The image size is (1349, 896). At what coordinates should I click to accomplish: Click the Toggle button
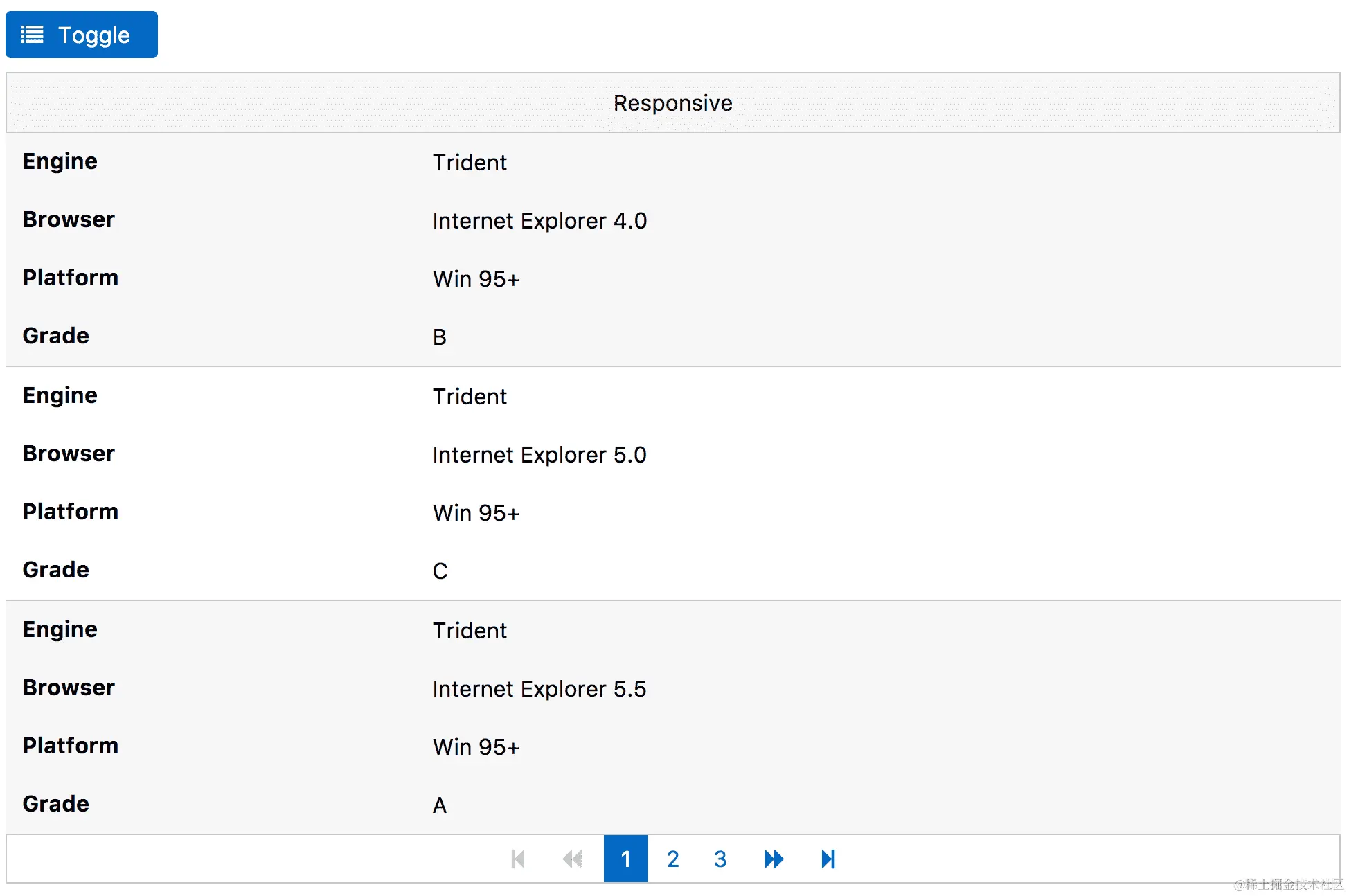coord(82,35)
